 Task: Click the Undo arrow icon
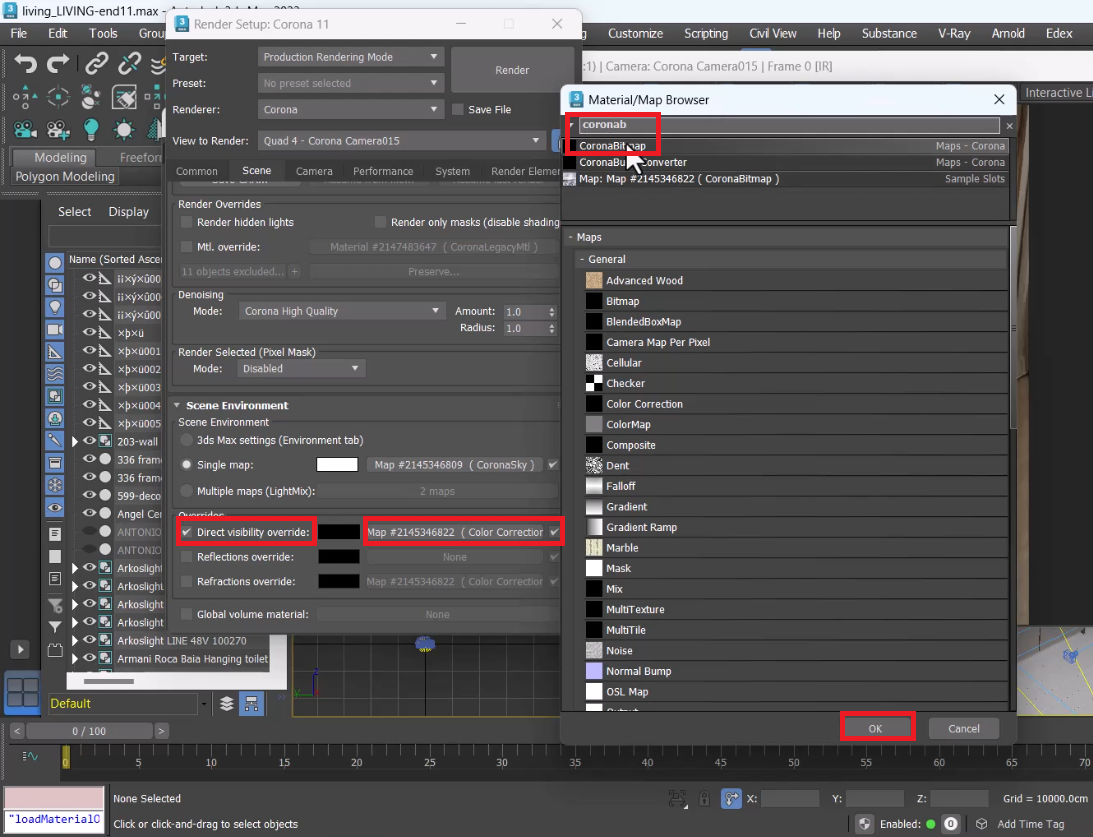(x=26, y=64)
